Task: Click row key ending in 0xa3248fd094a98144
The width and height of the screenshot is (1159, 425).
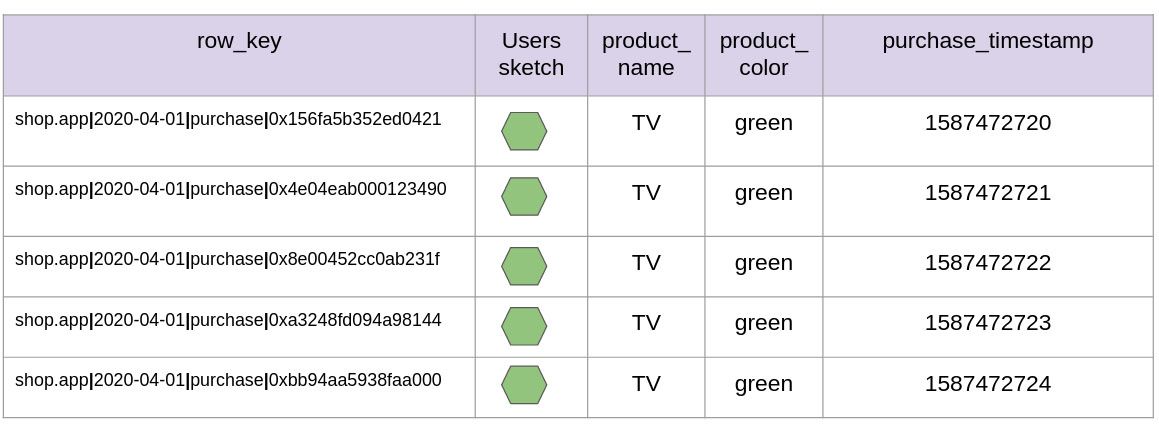Action: [x=228, y=320]
